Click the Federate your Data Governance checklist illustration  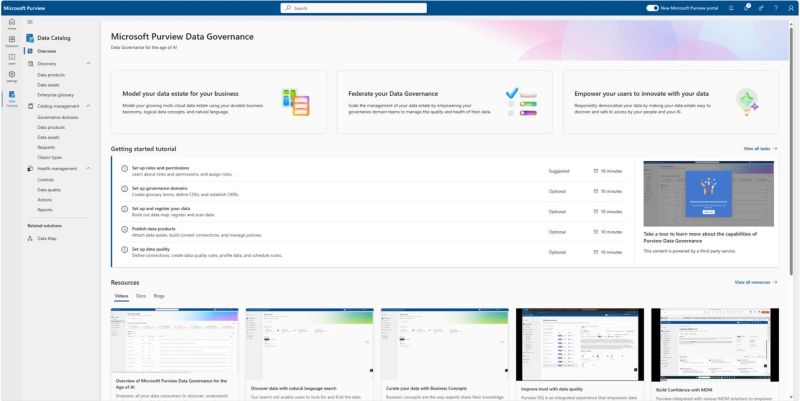(521, 102)
